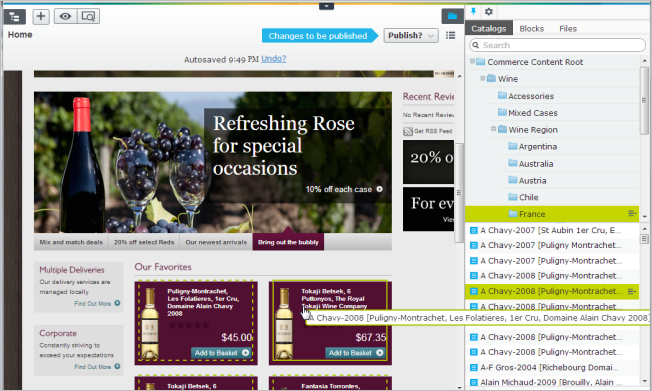Open the gear settings in assets pane

click(489, 12)
